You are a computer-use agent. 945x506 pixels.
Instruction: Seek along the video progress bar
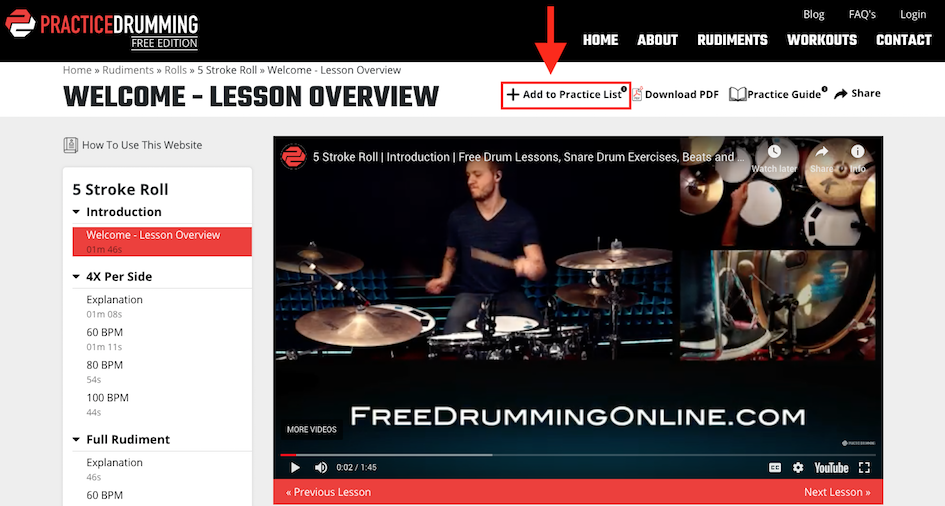pos(578,455)
